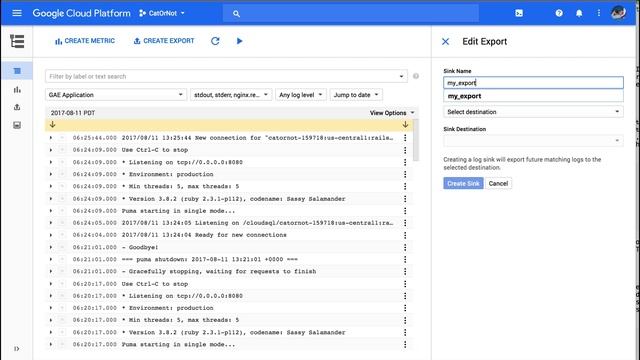The height and width of the screenshot is (360, 640).
Task: Open the GAE Application resource dropdown
Action: point(116,95)
